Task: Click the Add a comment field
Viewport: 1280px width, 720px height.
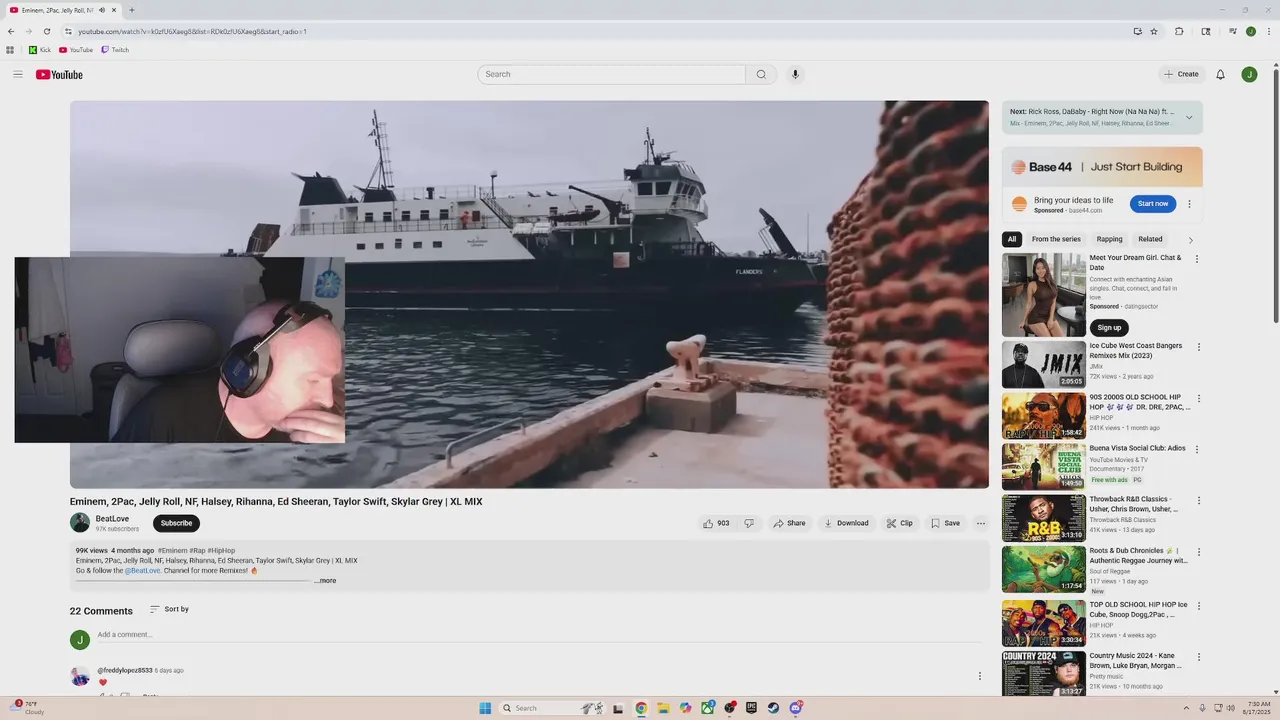Action: point(540,635)
